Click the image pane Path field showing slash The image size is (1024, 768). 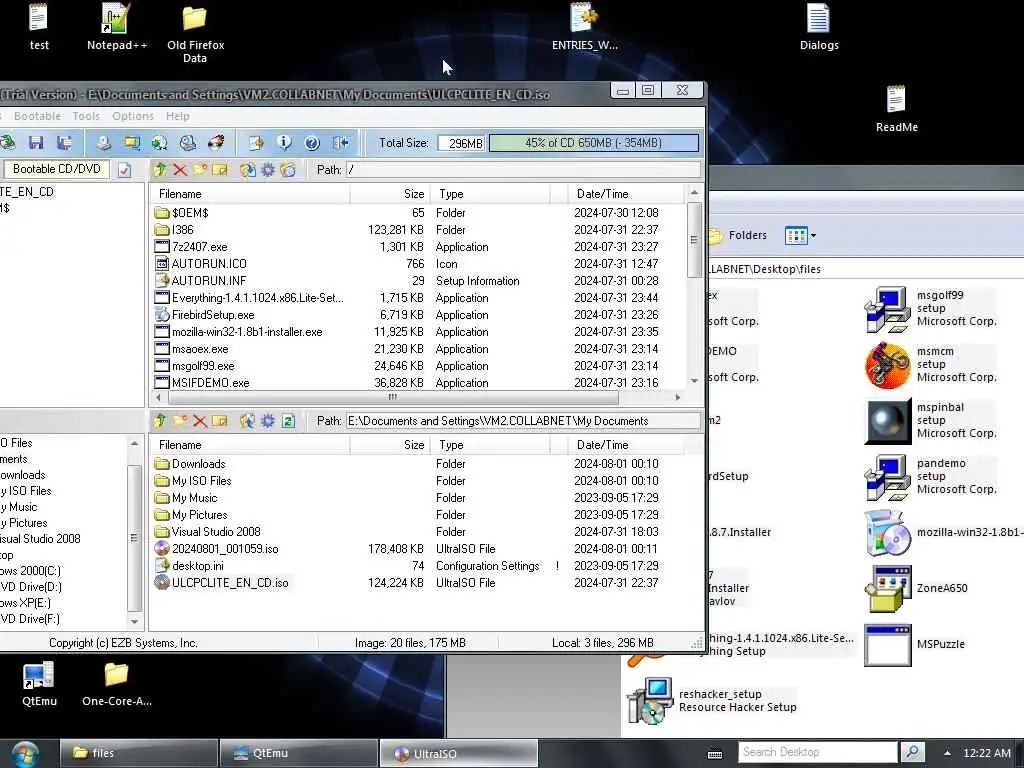tap(523, 170)
